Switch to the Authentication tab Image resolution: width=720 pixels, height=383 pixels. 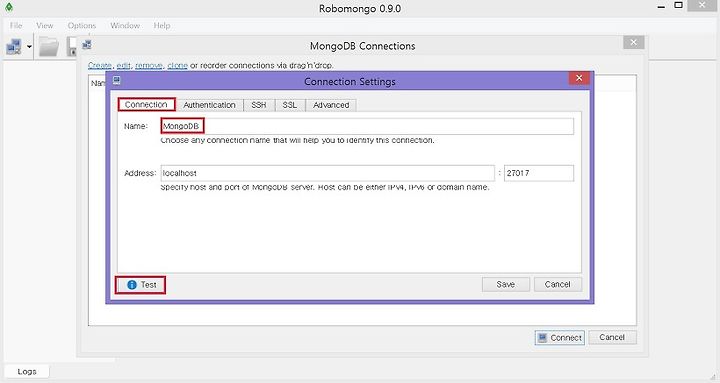209,105
